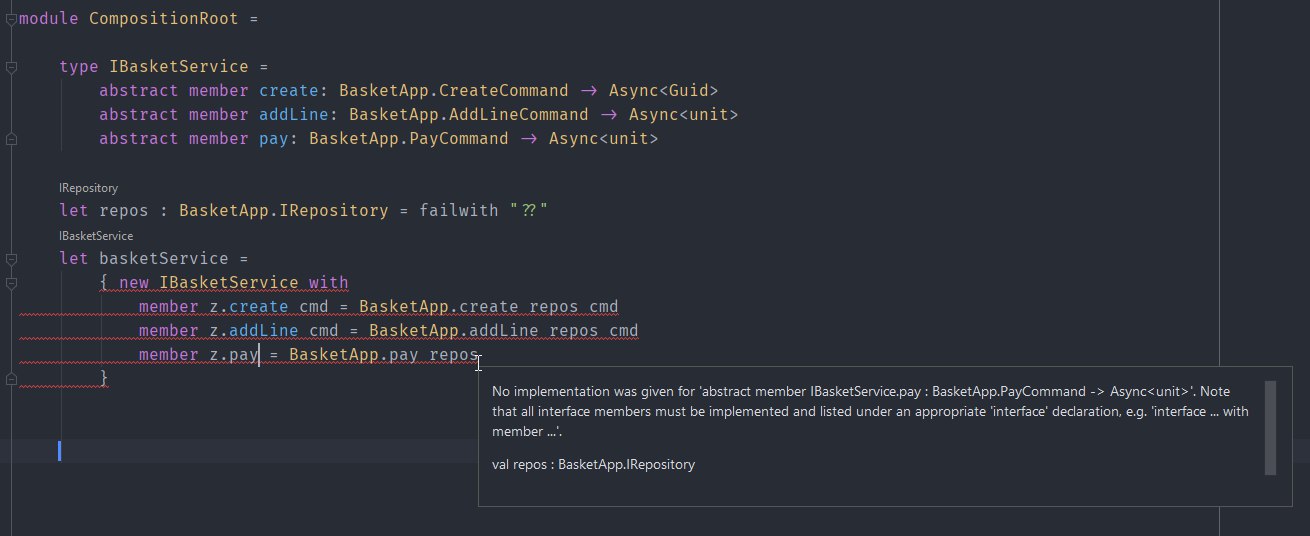The image size is (1310, 536).
Task: Click the IBasketService type hint above basketService
Action: click(96, 236)
